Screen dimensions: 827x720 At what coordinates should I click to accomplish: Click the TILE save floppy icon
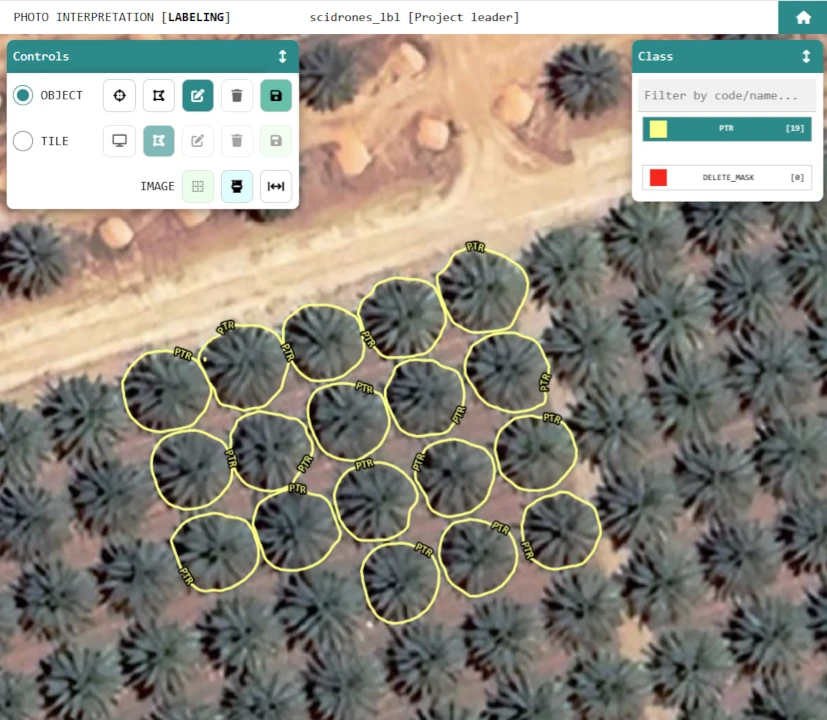pyautogui.click(x=276, y=141)
